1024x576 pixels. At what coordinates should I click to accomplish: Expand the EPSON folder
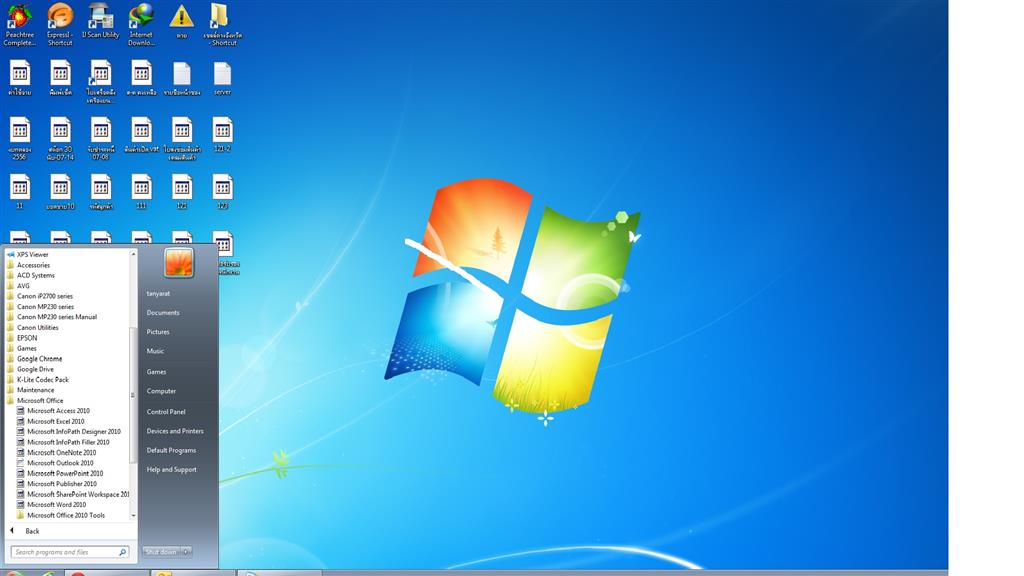point(27,338)
